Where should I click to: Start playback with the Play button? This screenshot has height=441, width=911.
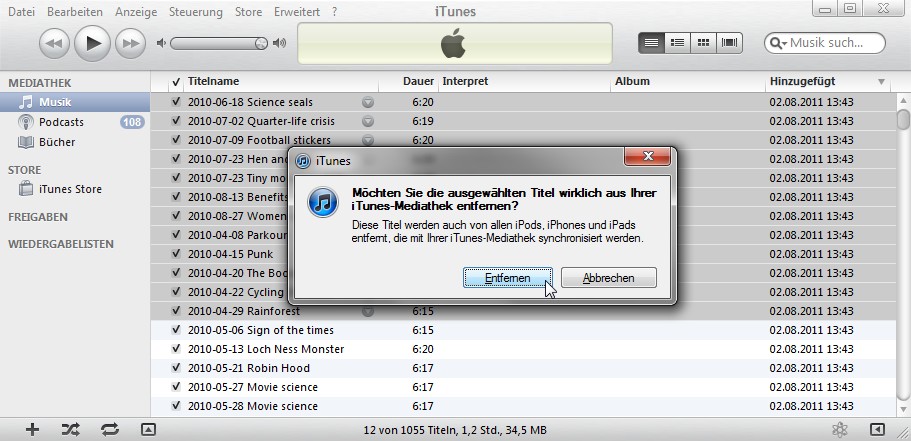pos(92,44)
